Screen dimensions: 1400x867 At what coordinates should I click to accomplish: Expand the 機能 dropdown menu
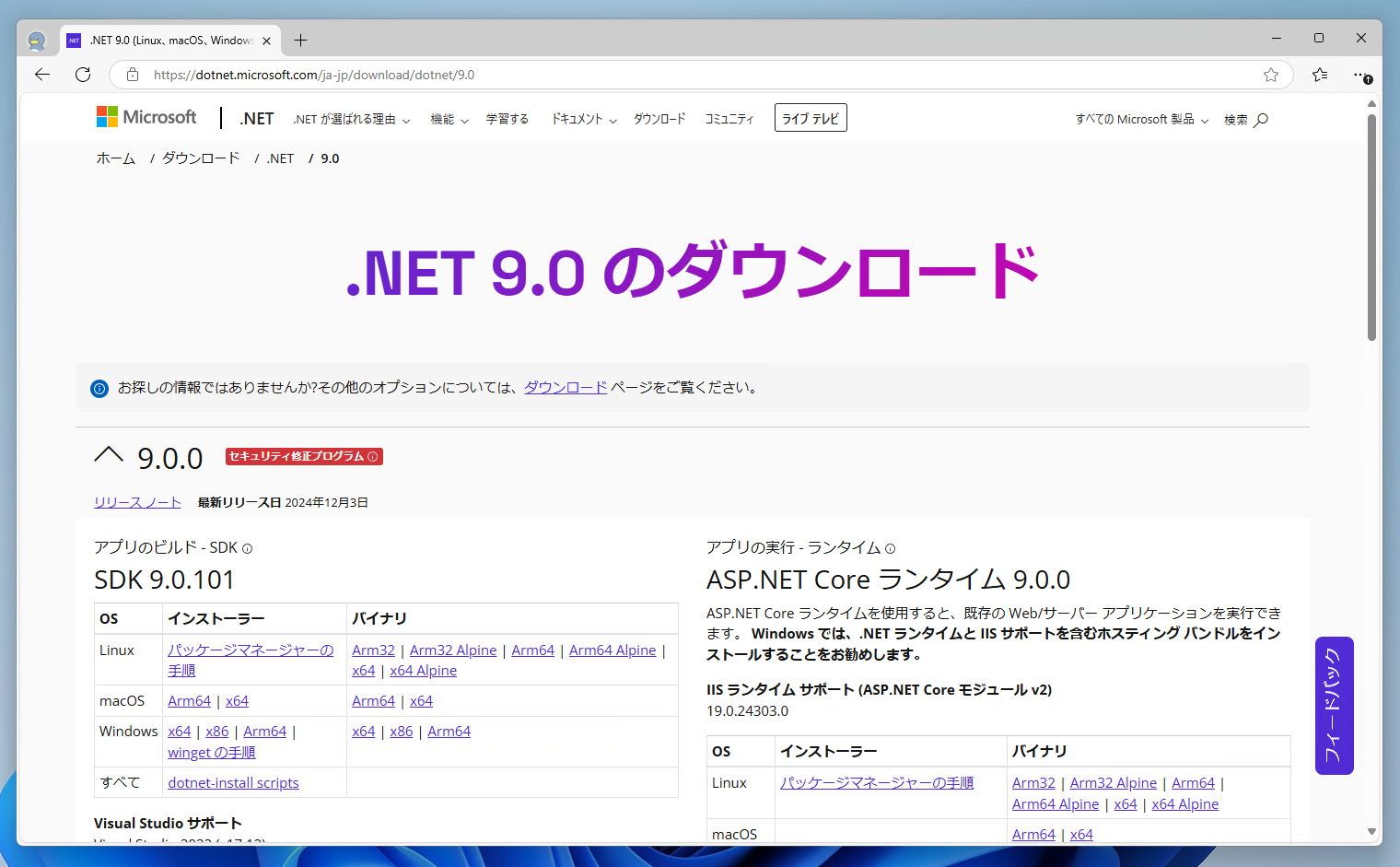click(449, 120)
